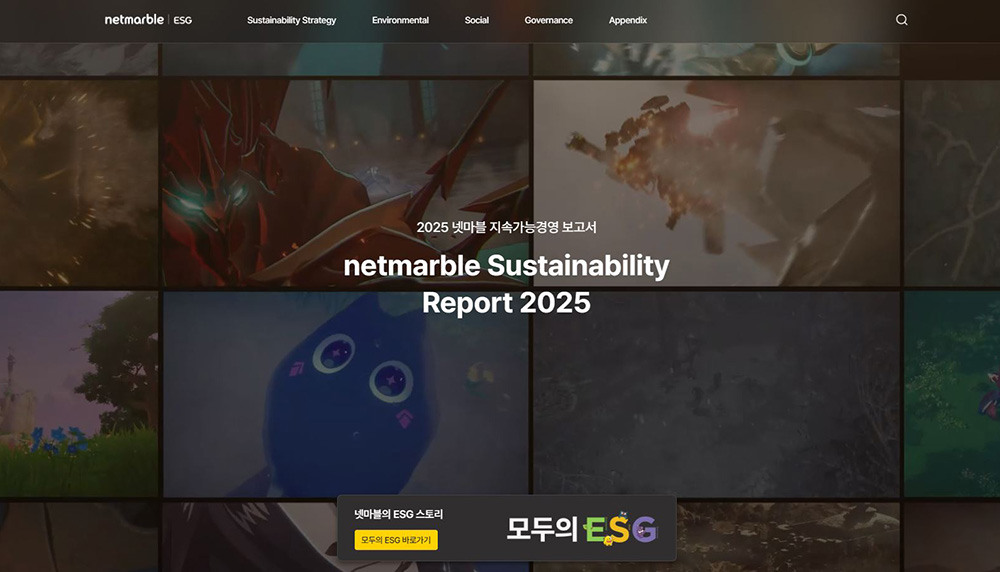Screen dimensions: 1000x572
Task: Select the sparks scene thumbnail at left edge
Action: [78, 183]
